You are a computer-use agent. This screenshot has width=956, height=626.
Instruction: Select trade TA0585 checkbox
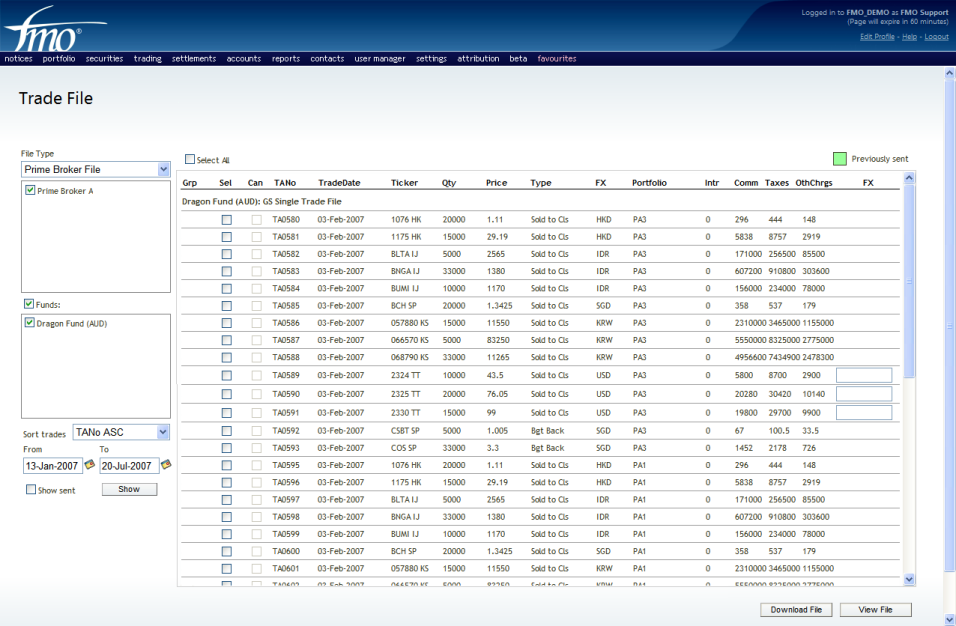coord(227,305)
